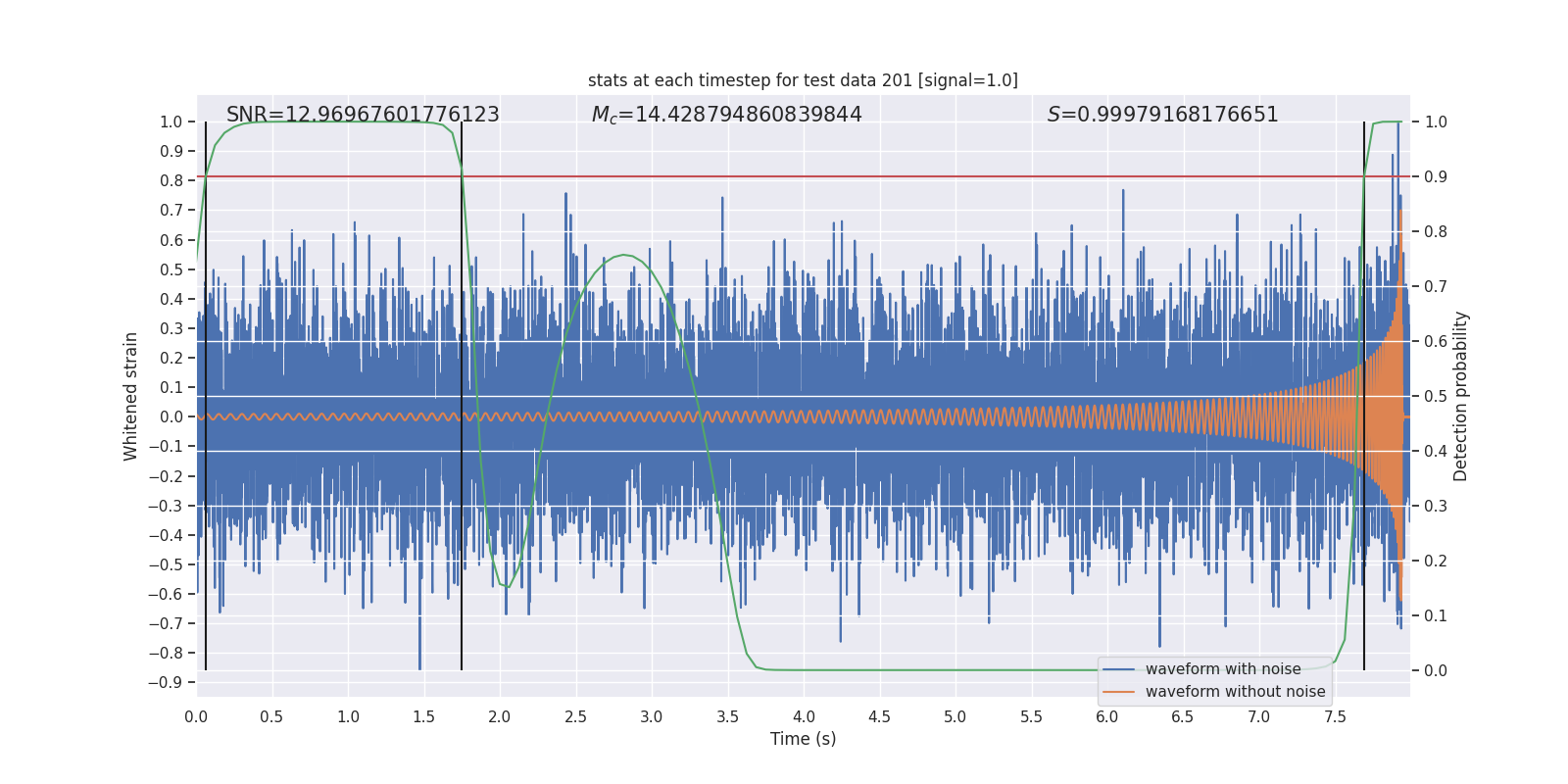This screenshot has width=1568, height=784.
Task: Click the right y-axis tick label 0.9
Action: click(1436, 177)
